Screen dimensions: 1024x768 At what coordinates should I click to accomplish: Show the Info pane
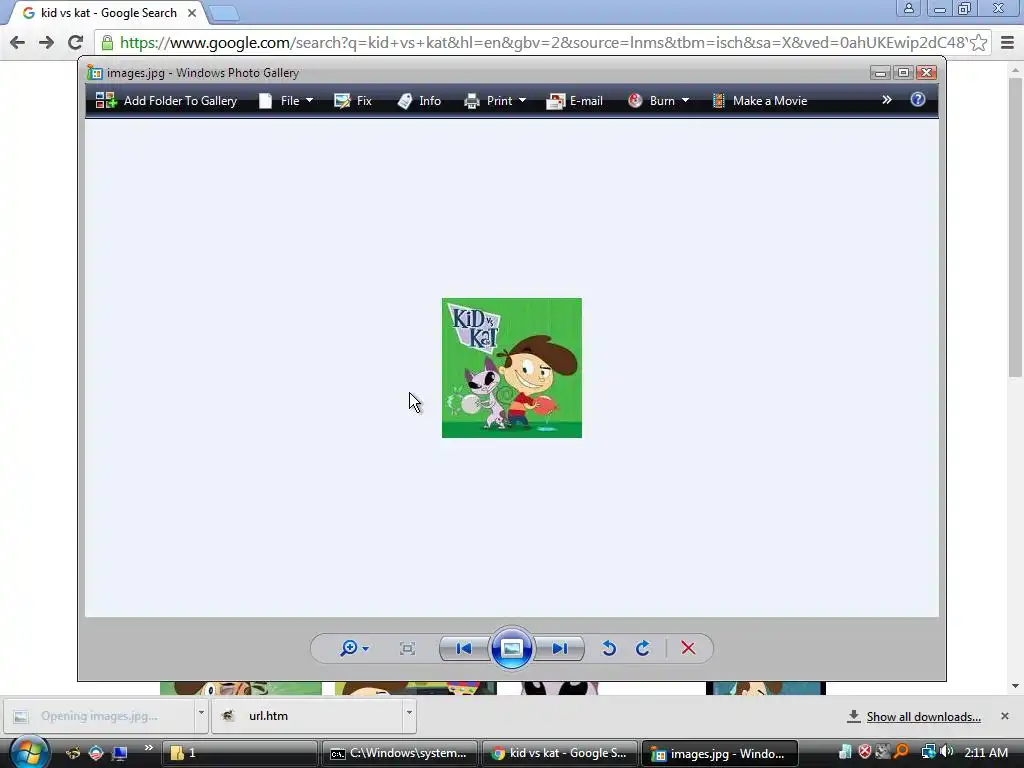[419, 101]
